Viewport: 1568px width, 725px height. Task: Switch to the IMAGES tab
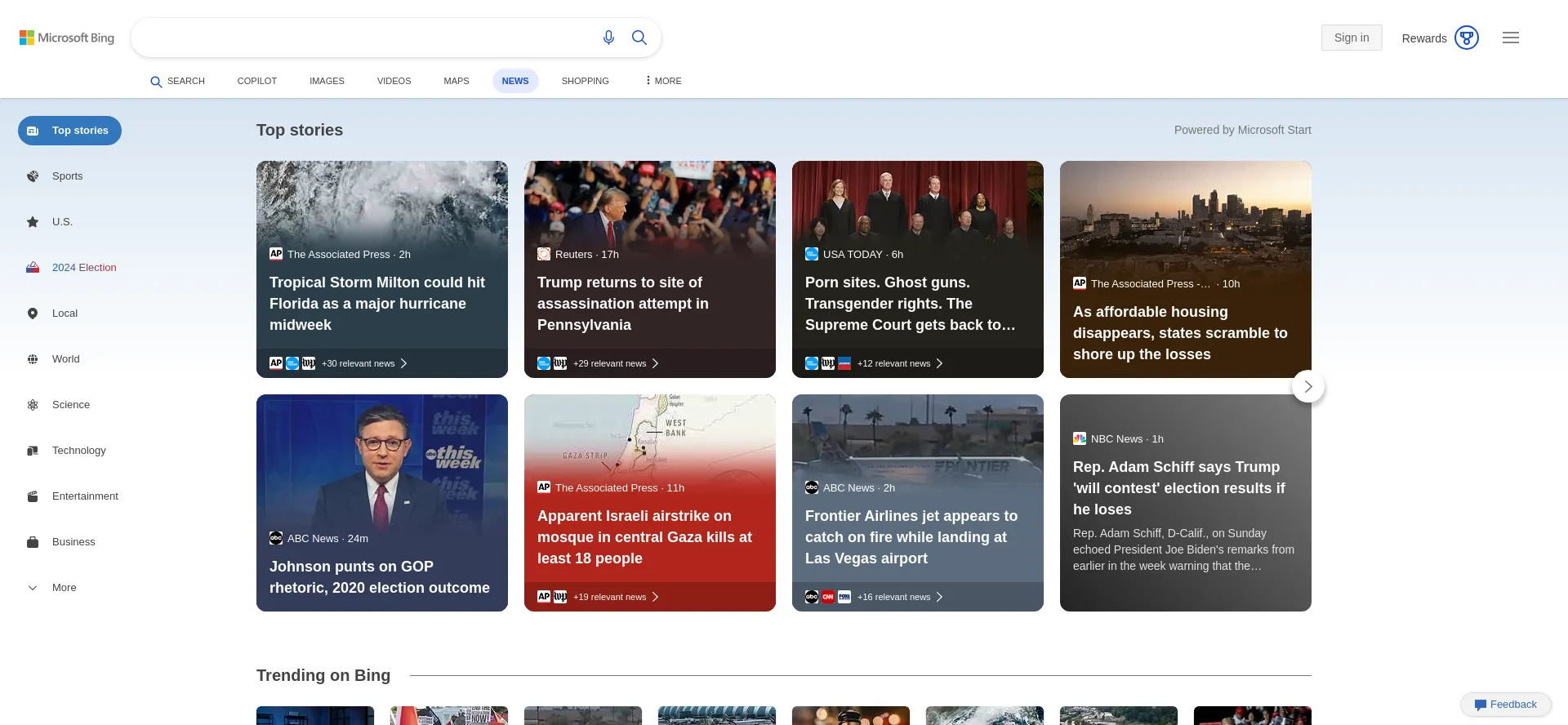(327, 81)
